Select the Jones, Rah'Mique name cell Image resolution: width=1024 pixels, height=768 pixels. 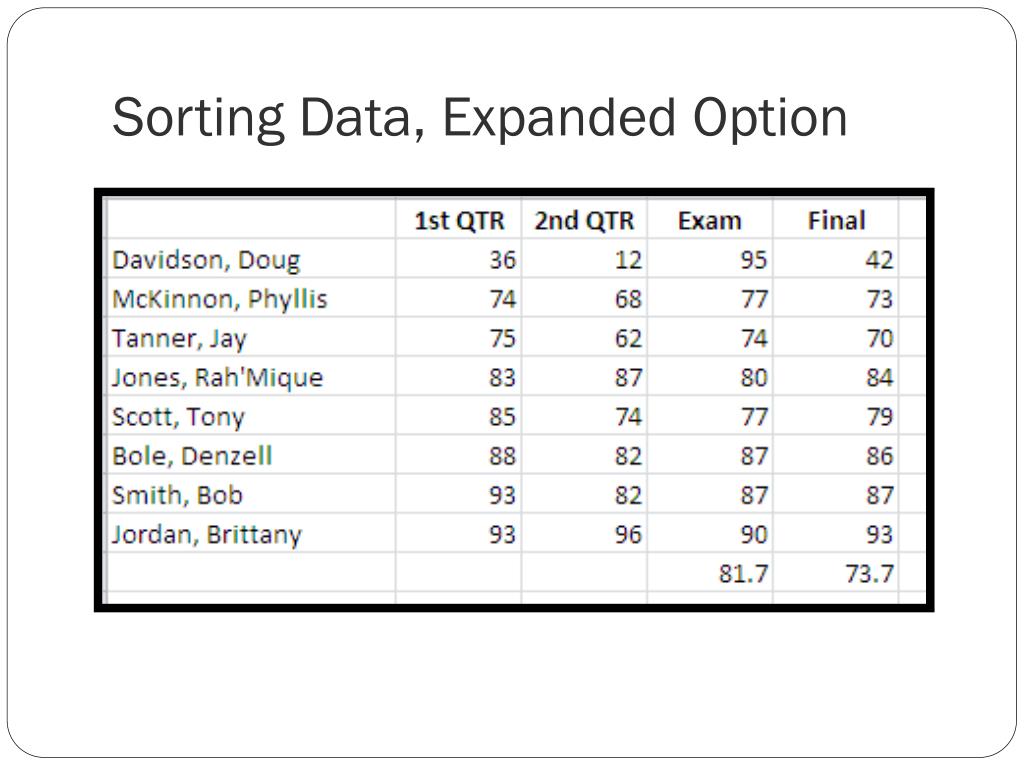click(251, 377)
